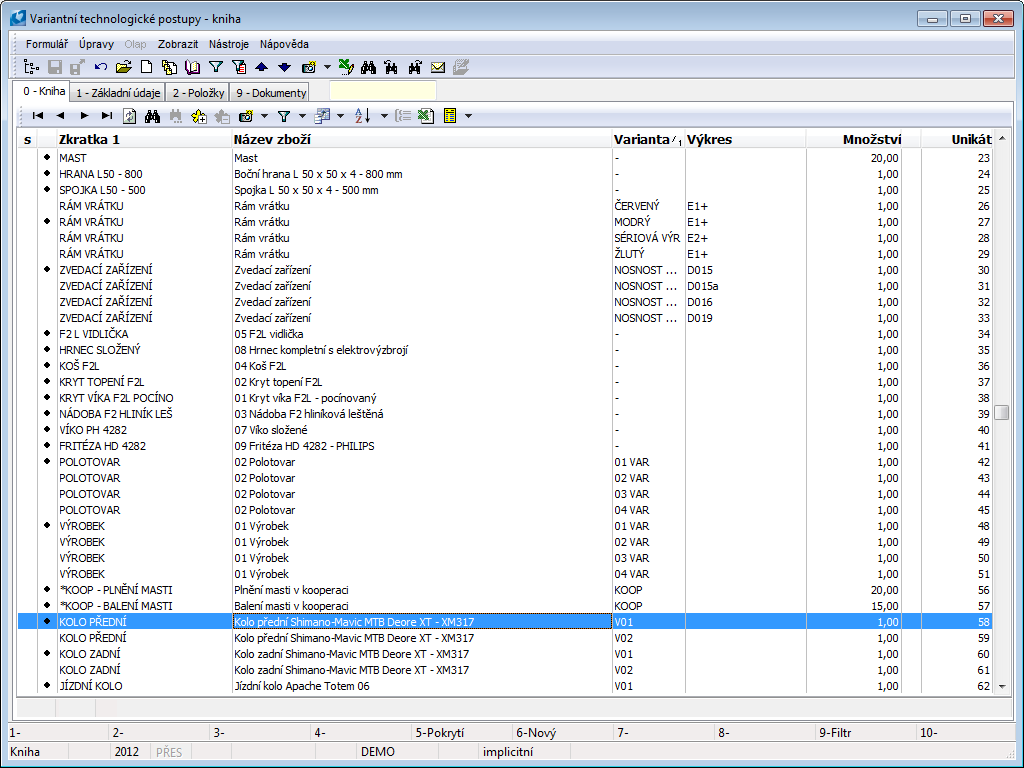Jump to last record with navigation arrow
This screenshot has height=768, width=1024.
click(107, 116)
